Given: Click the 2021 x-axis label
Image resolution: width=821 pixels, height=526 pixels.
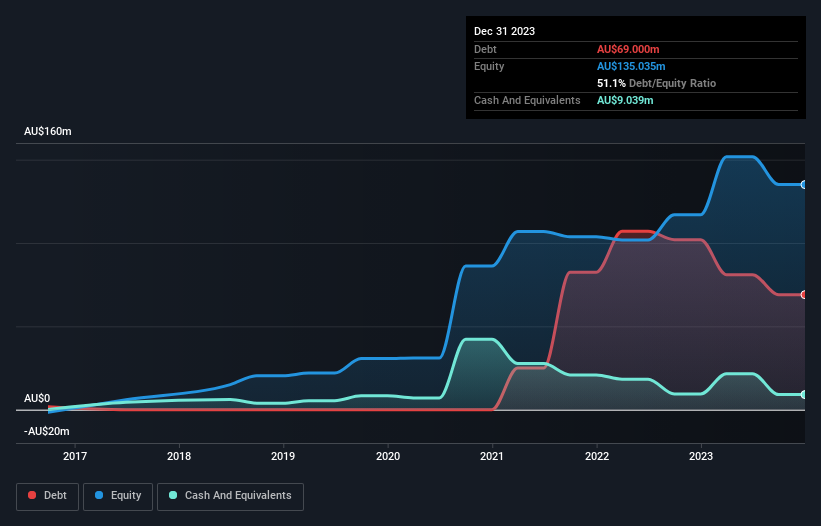Looking at the screenshot, I should pos(492,456).
